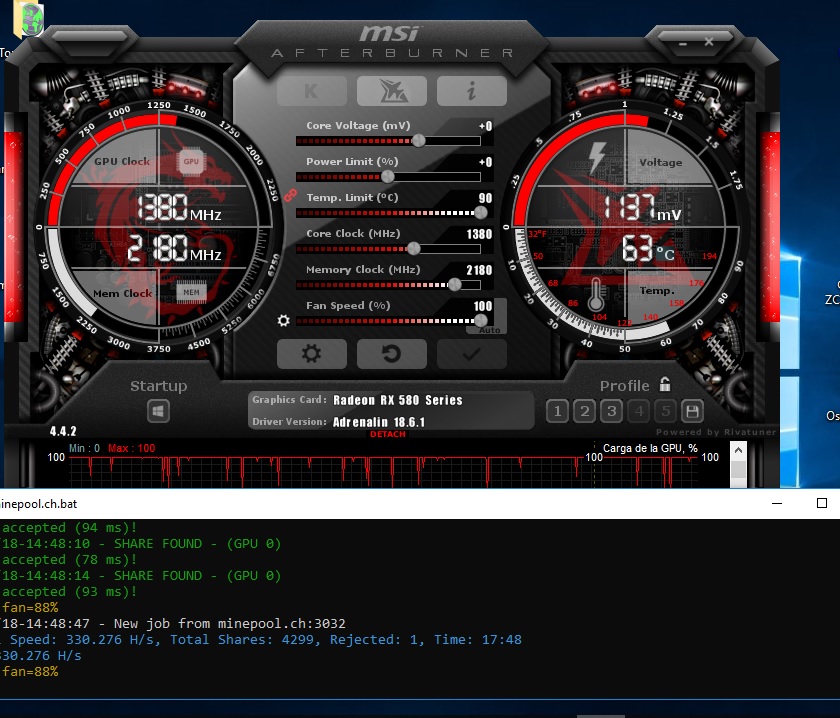Reset settings with the circular arrow button
This screenshot has height=718, width=840.
point(392,354)
